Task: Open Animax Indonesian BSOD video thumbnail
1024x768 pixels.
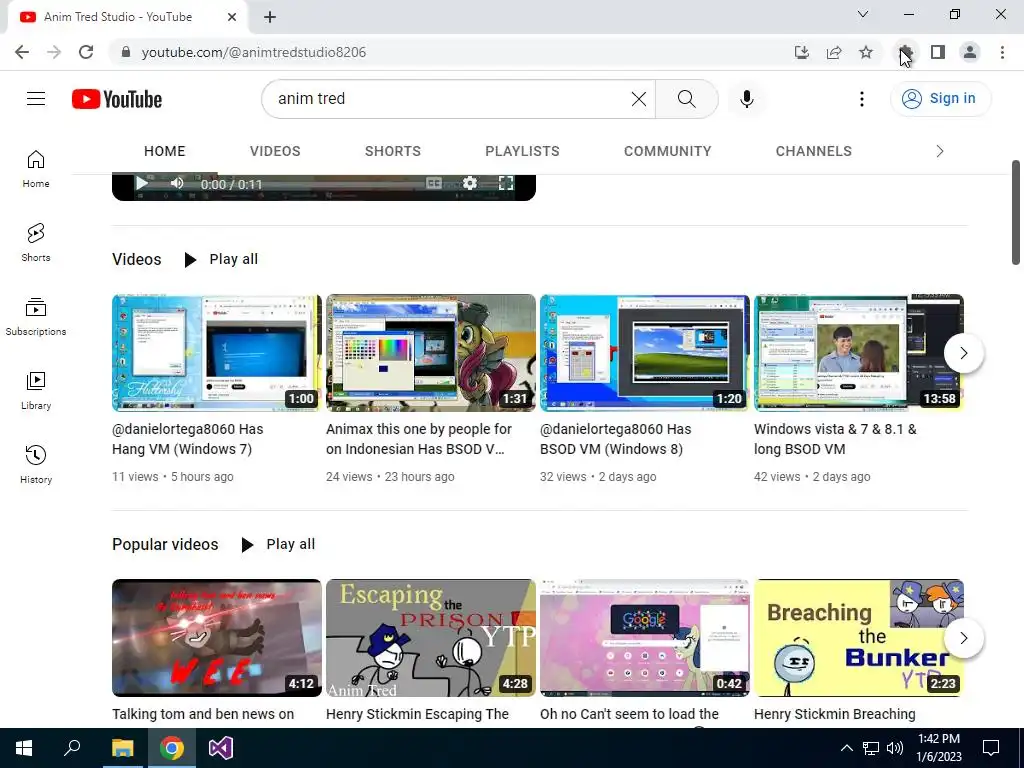Action: [431, 353]
